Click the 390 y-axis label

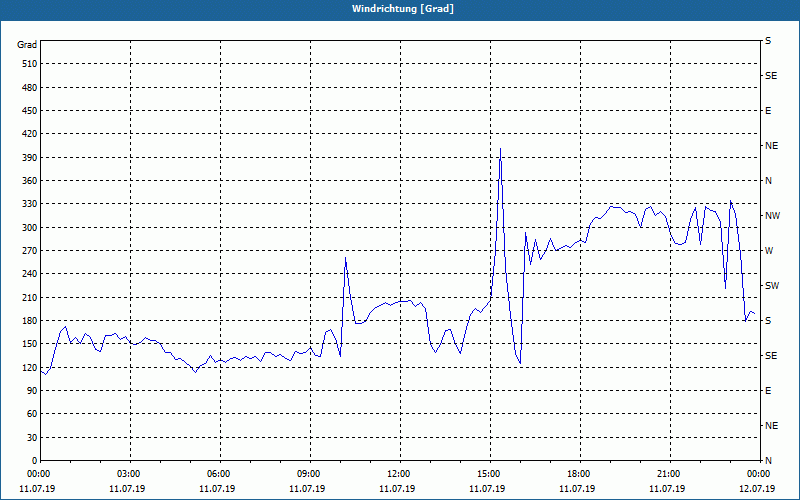click(30, 158)
